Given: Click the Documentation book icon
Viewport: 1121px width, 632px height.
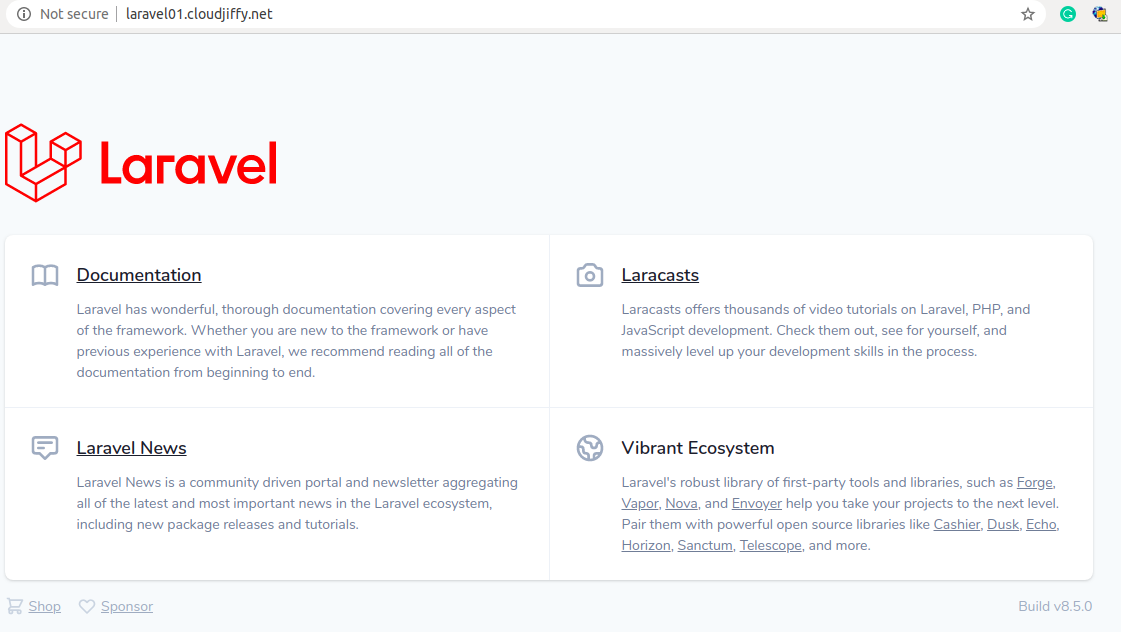Looking at the screenshot, I should tap(45, 275).
